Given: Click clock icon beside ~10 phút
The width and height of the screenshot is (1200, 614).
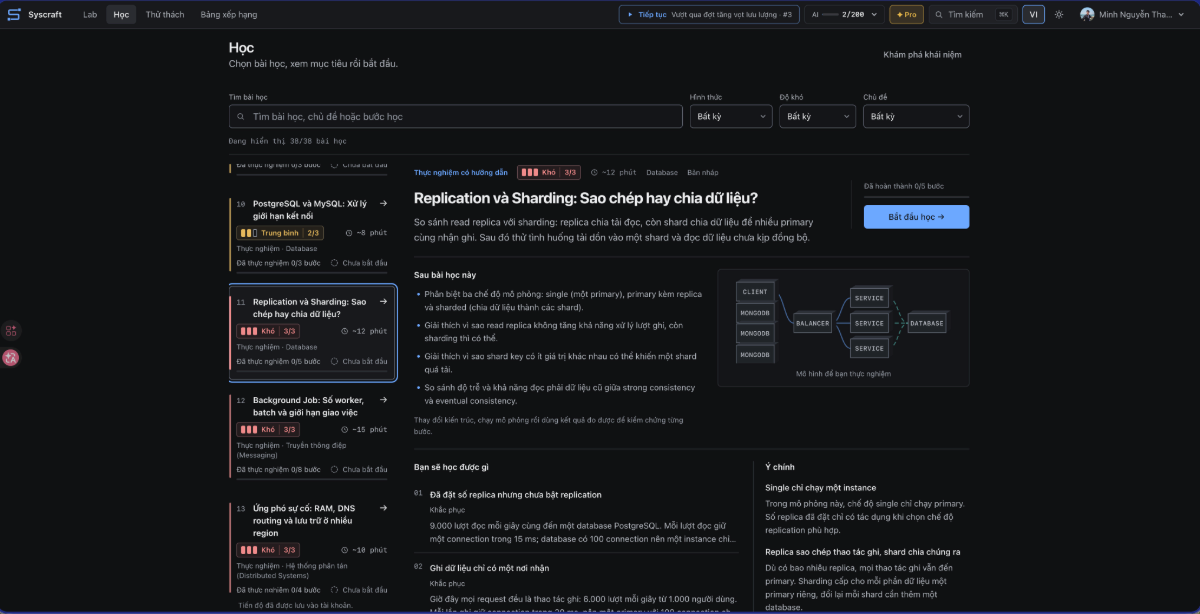Looking at the screenshot, I should [345, 550].
